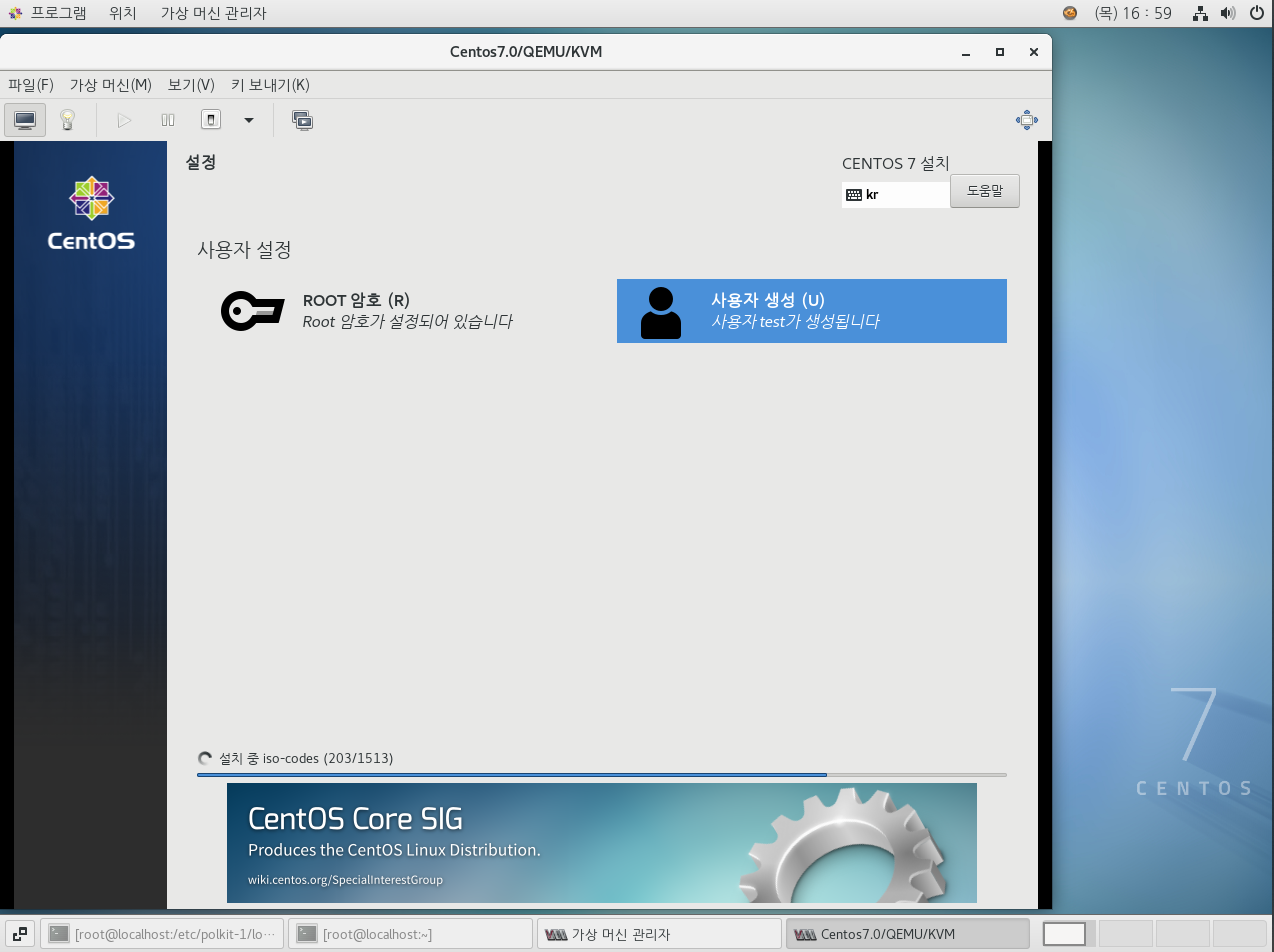Screen dimensions: 1274x952
Task: Show the graphical console view
Action: tap(25, 120)
